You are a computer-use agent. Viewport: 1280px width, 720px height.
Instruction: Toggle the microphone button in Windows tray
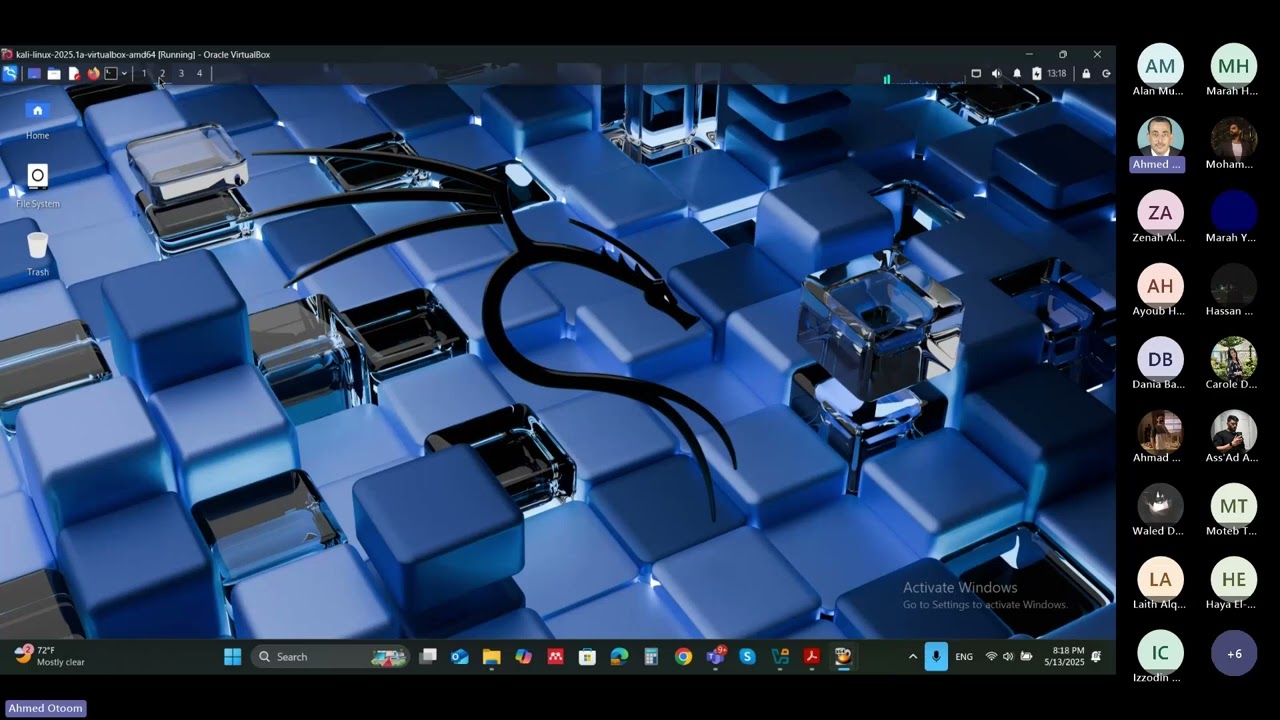[936, 657]
